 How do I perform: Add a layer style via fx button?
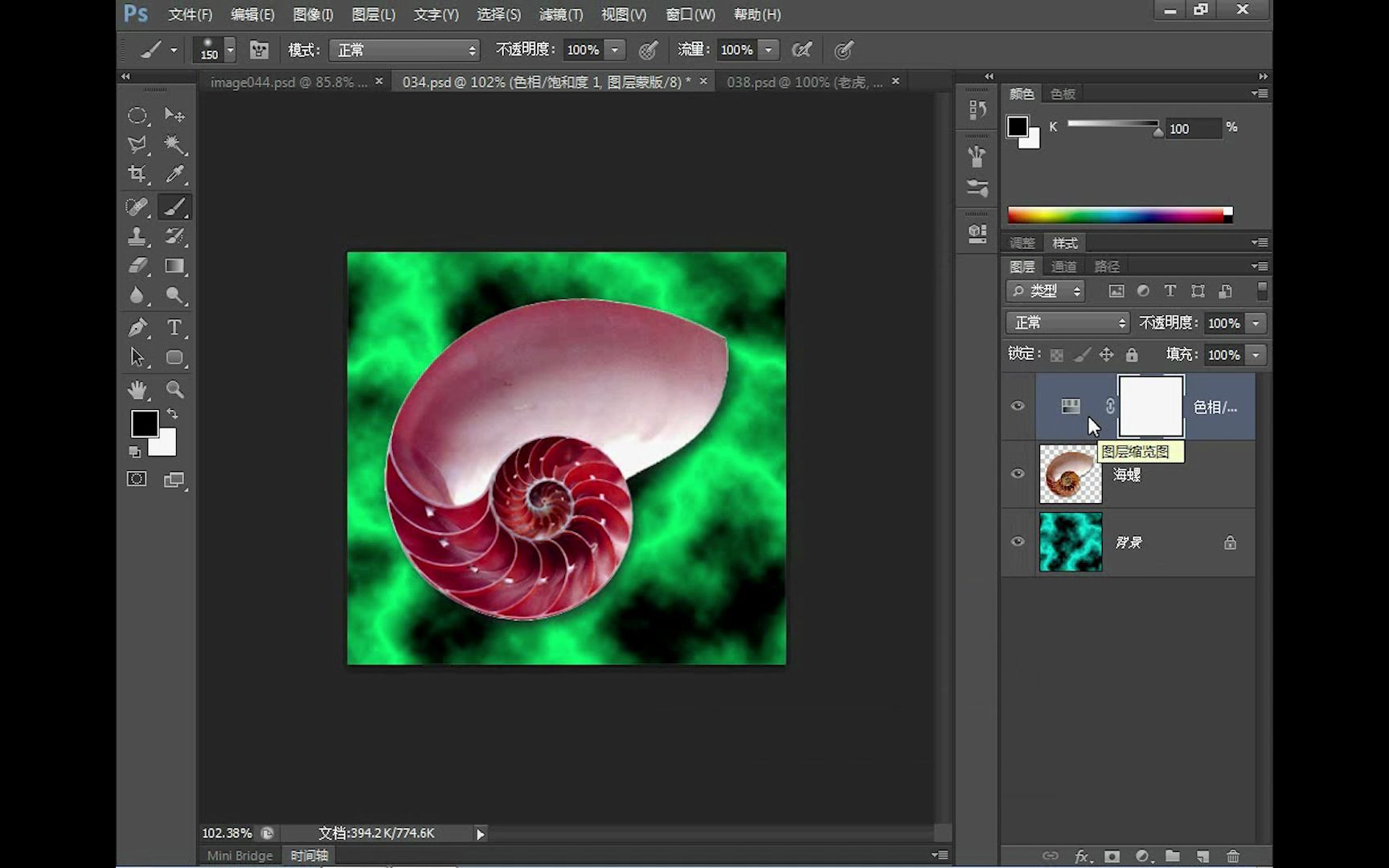point(1082,856)
